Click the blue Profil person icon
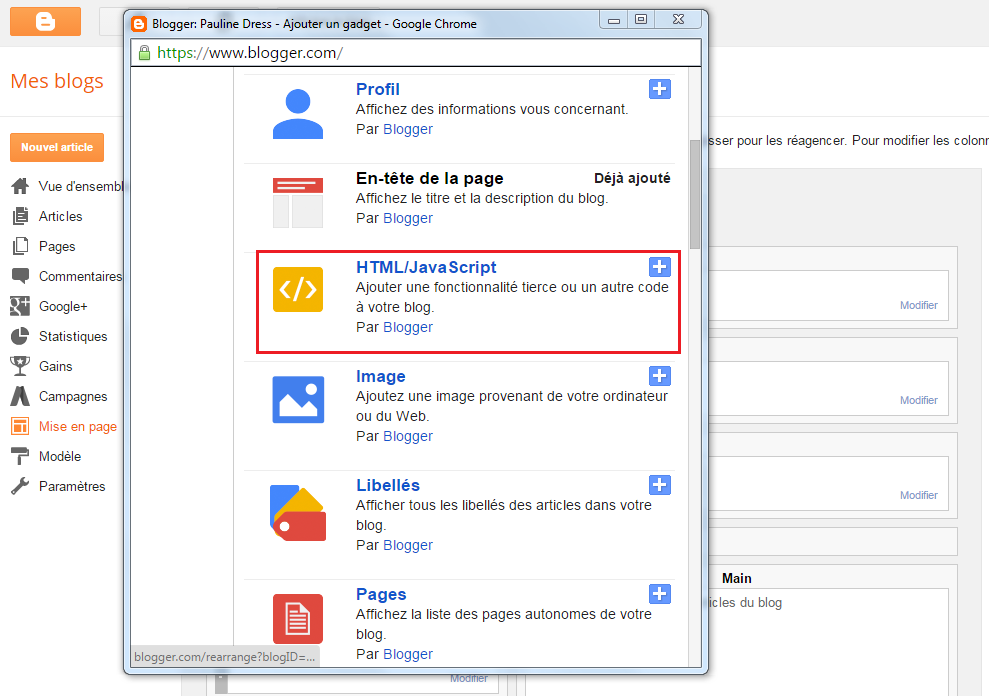Image resolution: width=989 pixels, height=696 pixels. (x=298, y=112)
